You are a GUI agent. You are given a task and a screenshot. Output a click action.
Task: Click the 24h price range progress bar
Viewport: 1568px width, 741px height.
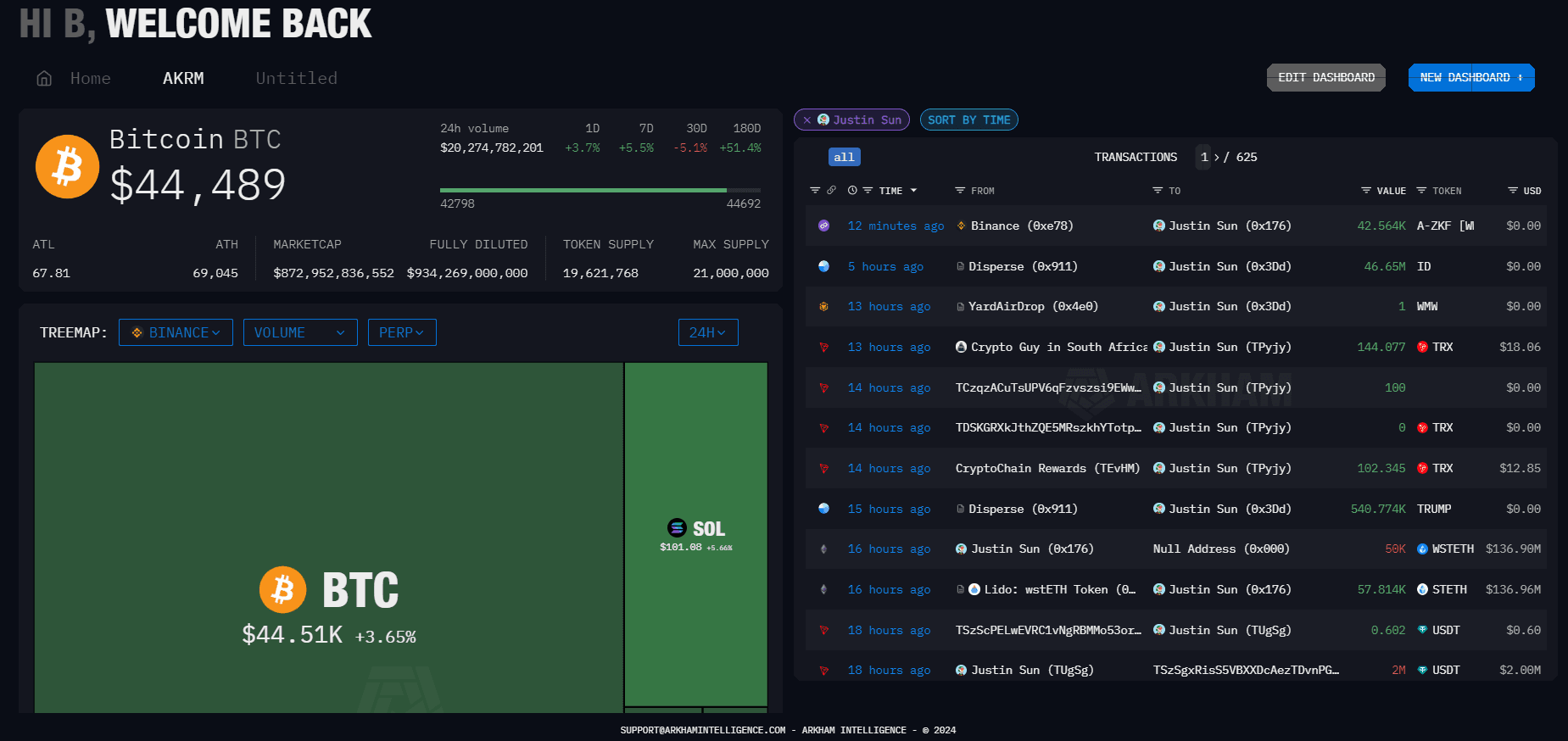600,190
